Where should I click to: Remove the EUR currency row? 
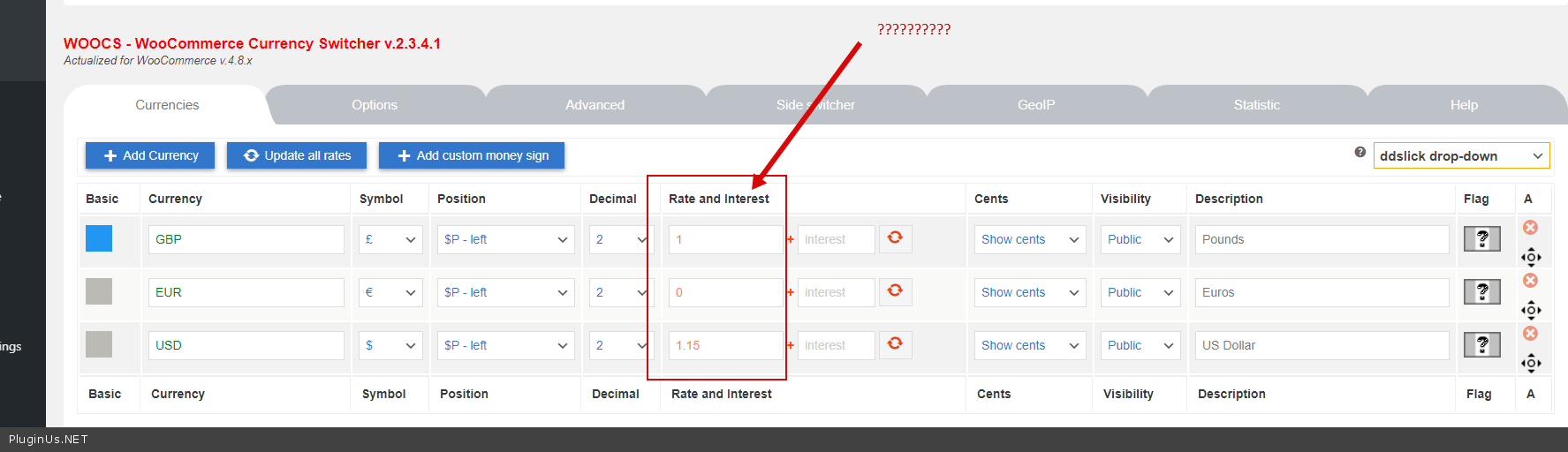1530,281
